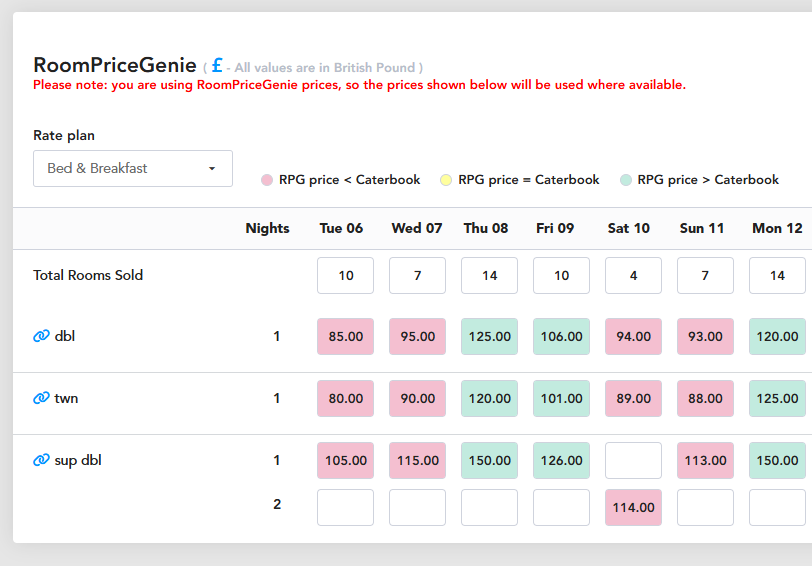Click dbl price 106.00 for Fri 09
The image size is (812, 566).
tap(561, 337)
